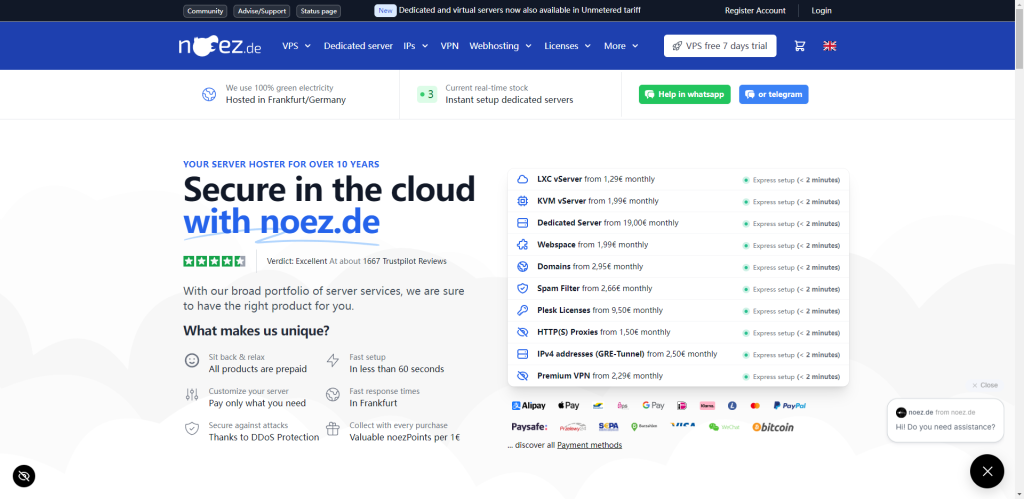
Task: Click the chip icon beside KVM vServer
Action: tap(522, 201)
